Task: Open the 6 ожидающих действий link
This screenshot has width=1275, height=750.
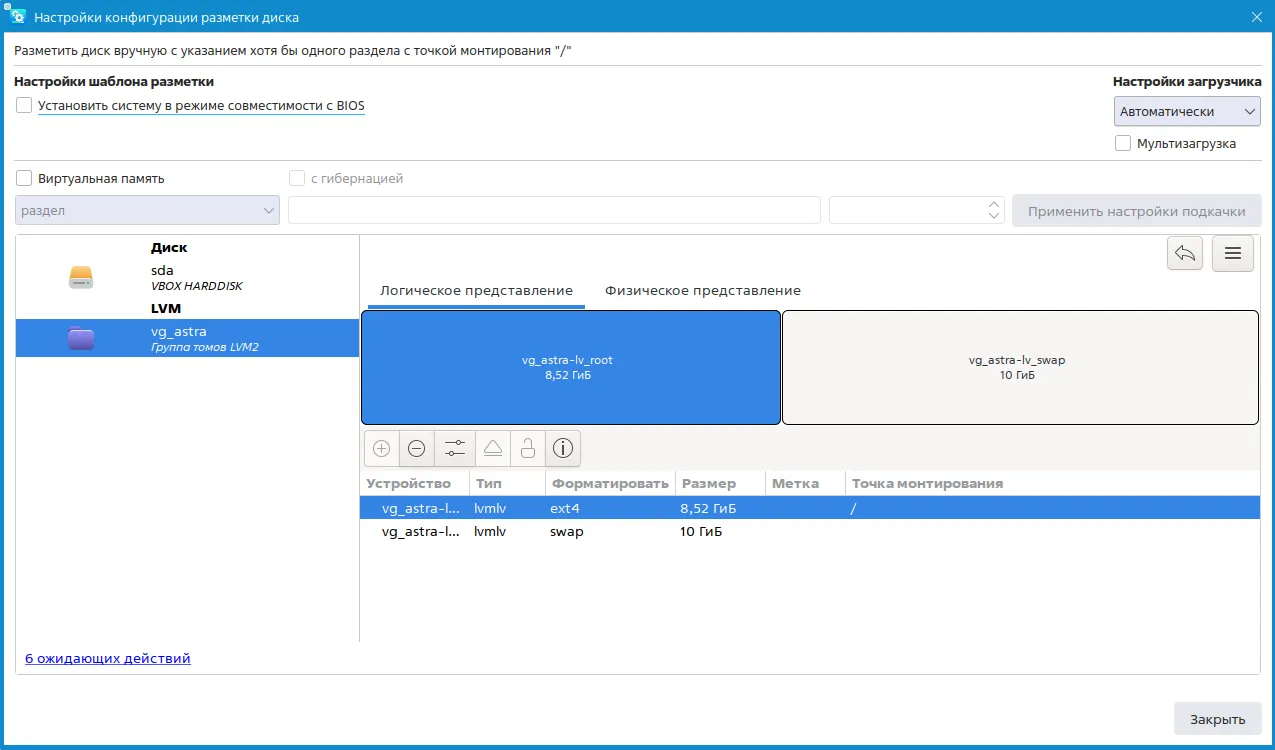Action: 108,658
